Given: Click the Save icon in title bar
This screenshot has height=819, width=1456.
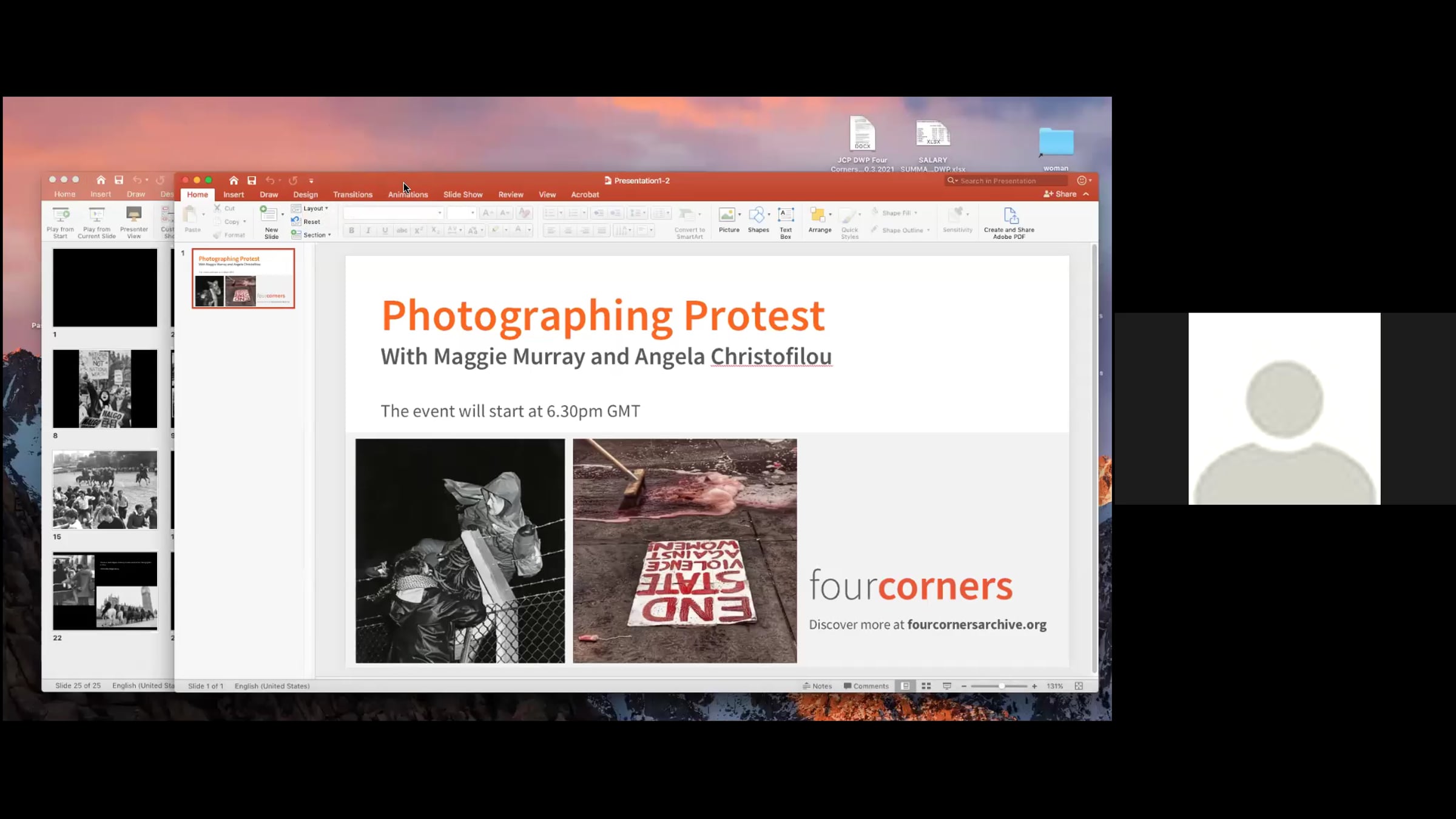Looking at the screenshot, I should pyautogui.click(x=252, y=180).
